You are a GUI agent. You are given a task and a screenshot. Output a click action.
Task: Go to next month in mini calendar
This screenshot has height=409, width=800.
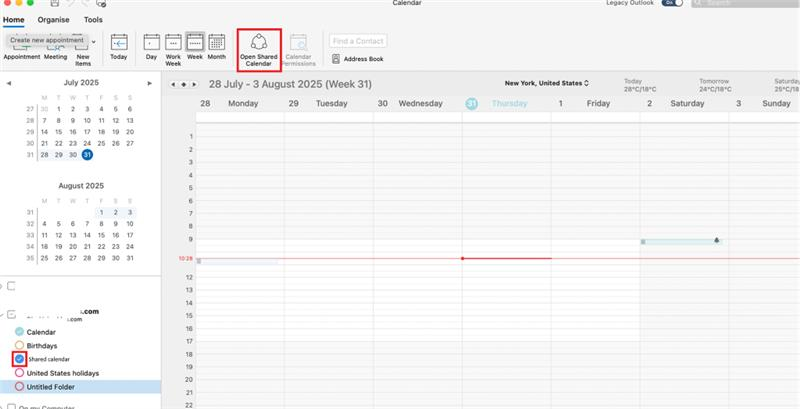(149, 83)
